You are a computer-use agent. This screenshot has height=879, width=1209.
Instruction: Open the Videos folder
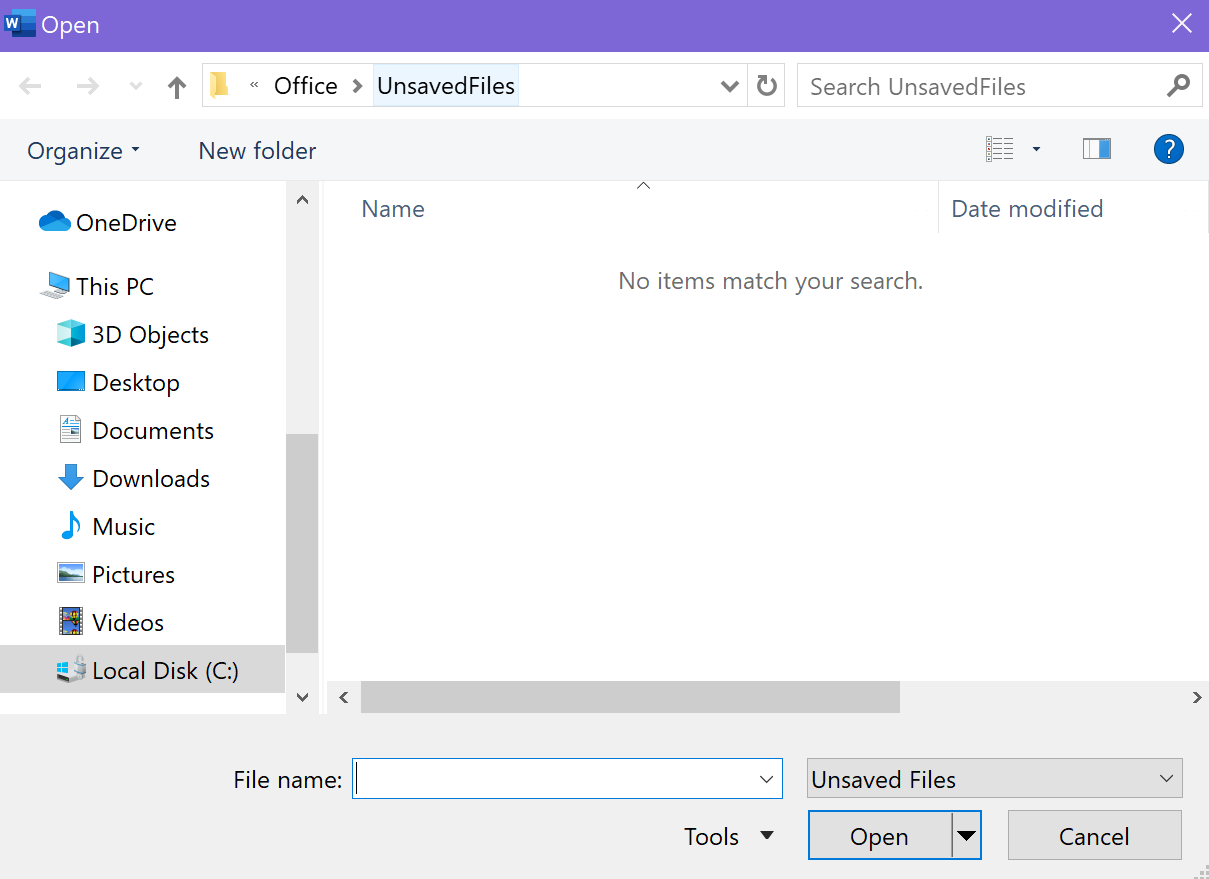point(111,623)
